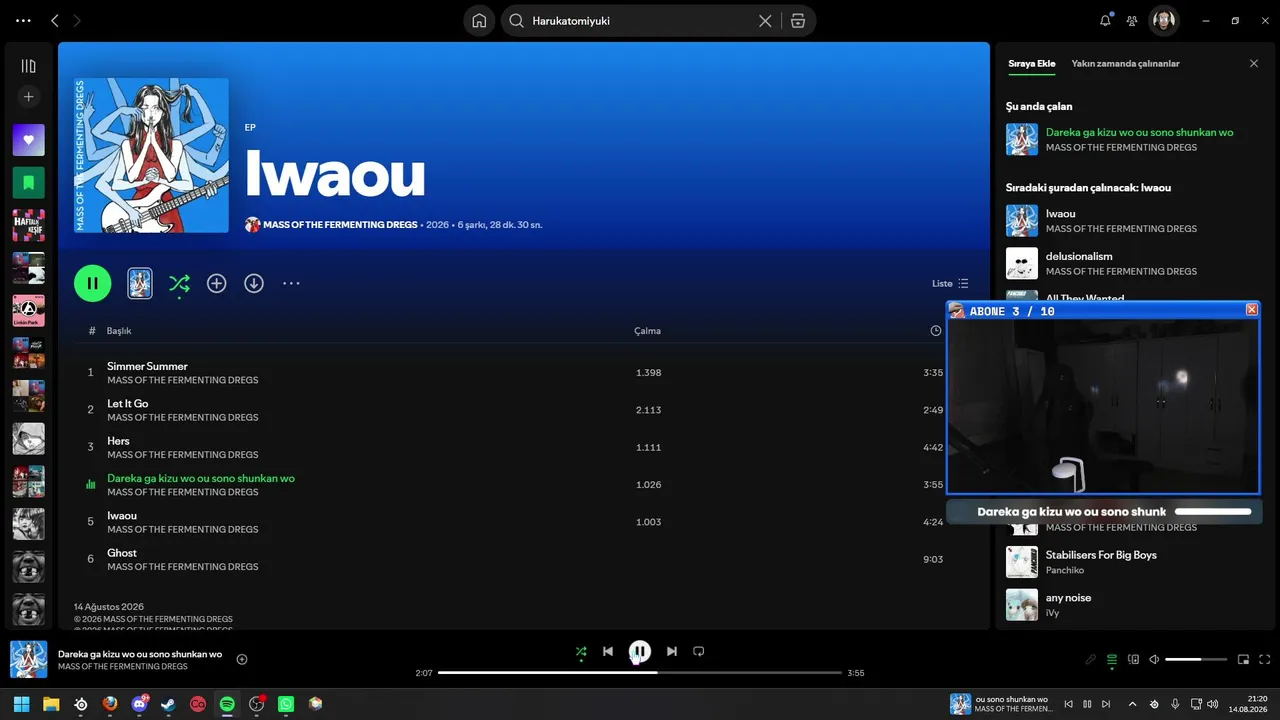Click the Iwaou album cover art
Image resolution: width=1280 pixels, height=720 pixels.
pyautogui.click(x=151, y=155)
